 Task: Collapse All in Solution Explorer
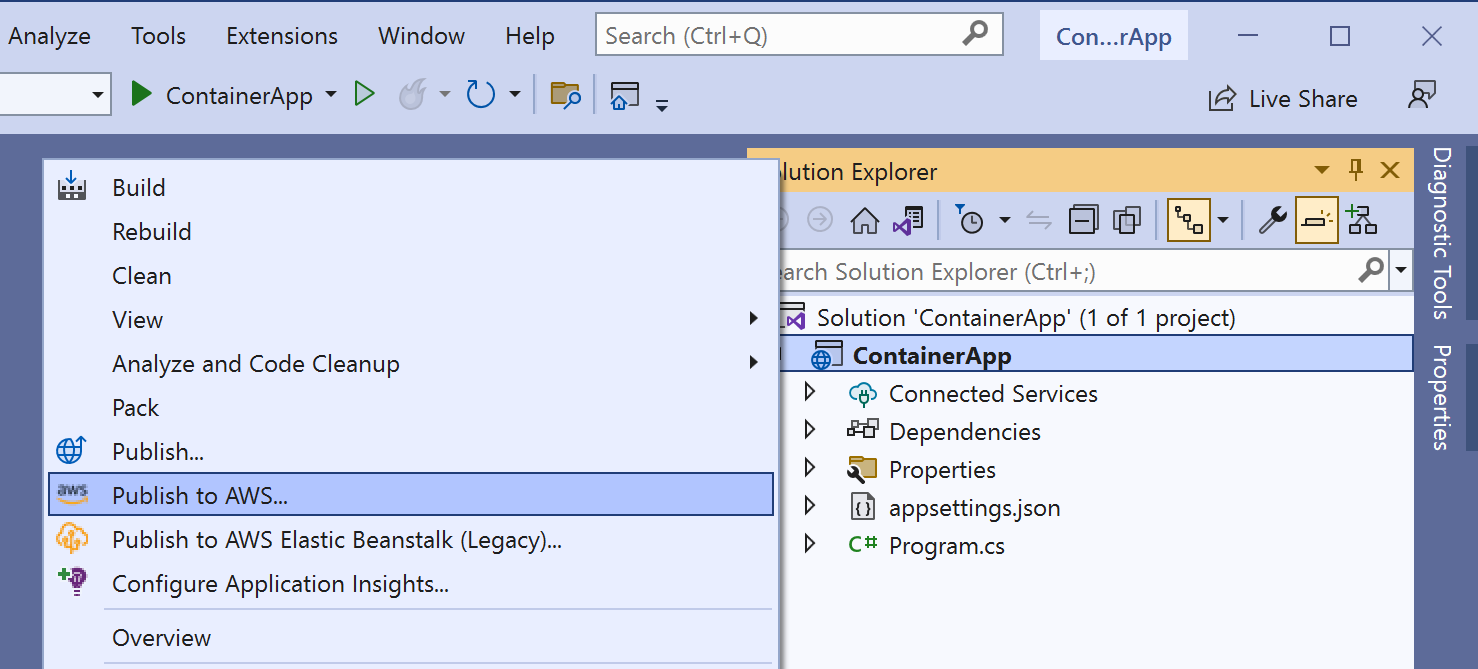[1083, 220]
